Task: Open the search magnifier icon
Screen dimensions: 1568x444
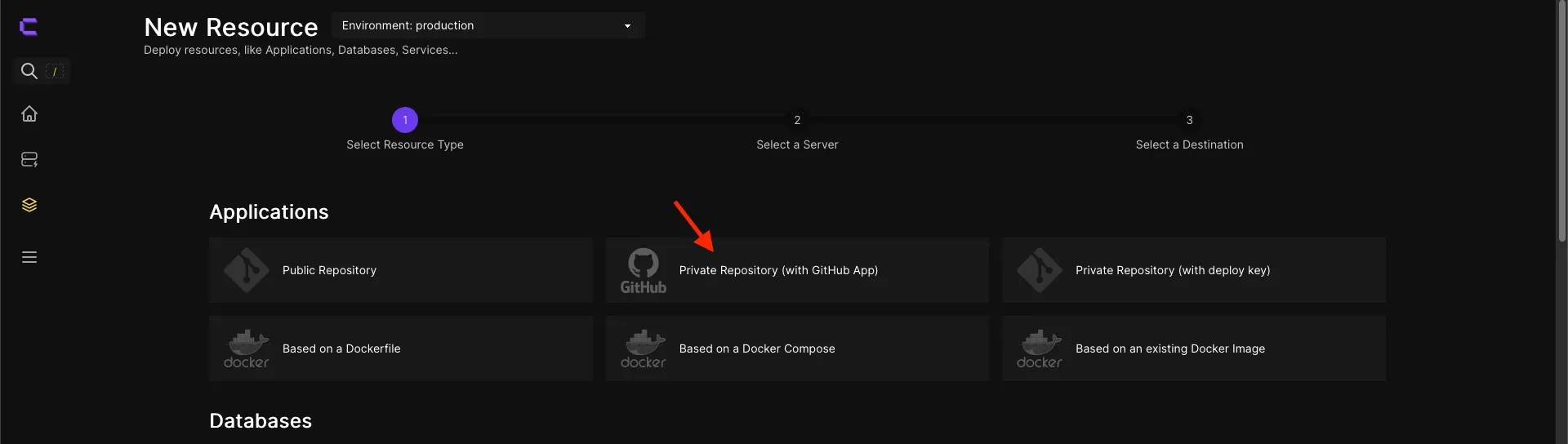Action: pyautogui.click(x=29, y=71)
